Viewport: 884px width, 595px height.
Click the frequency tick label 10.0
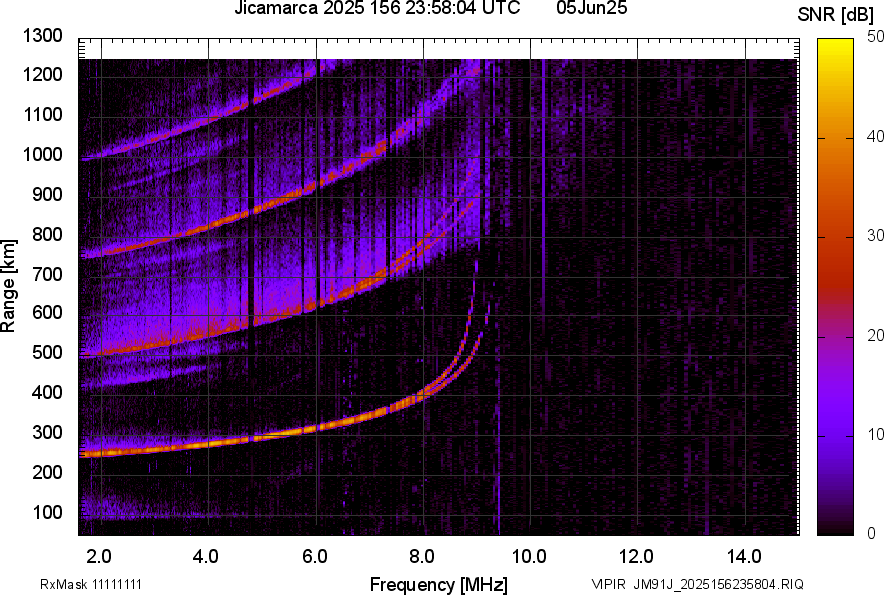[529, 557]
